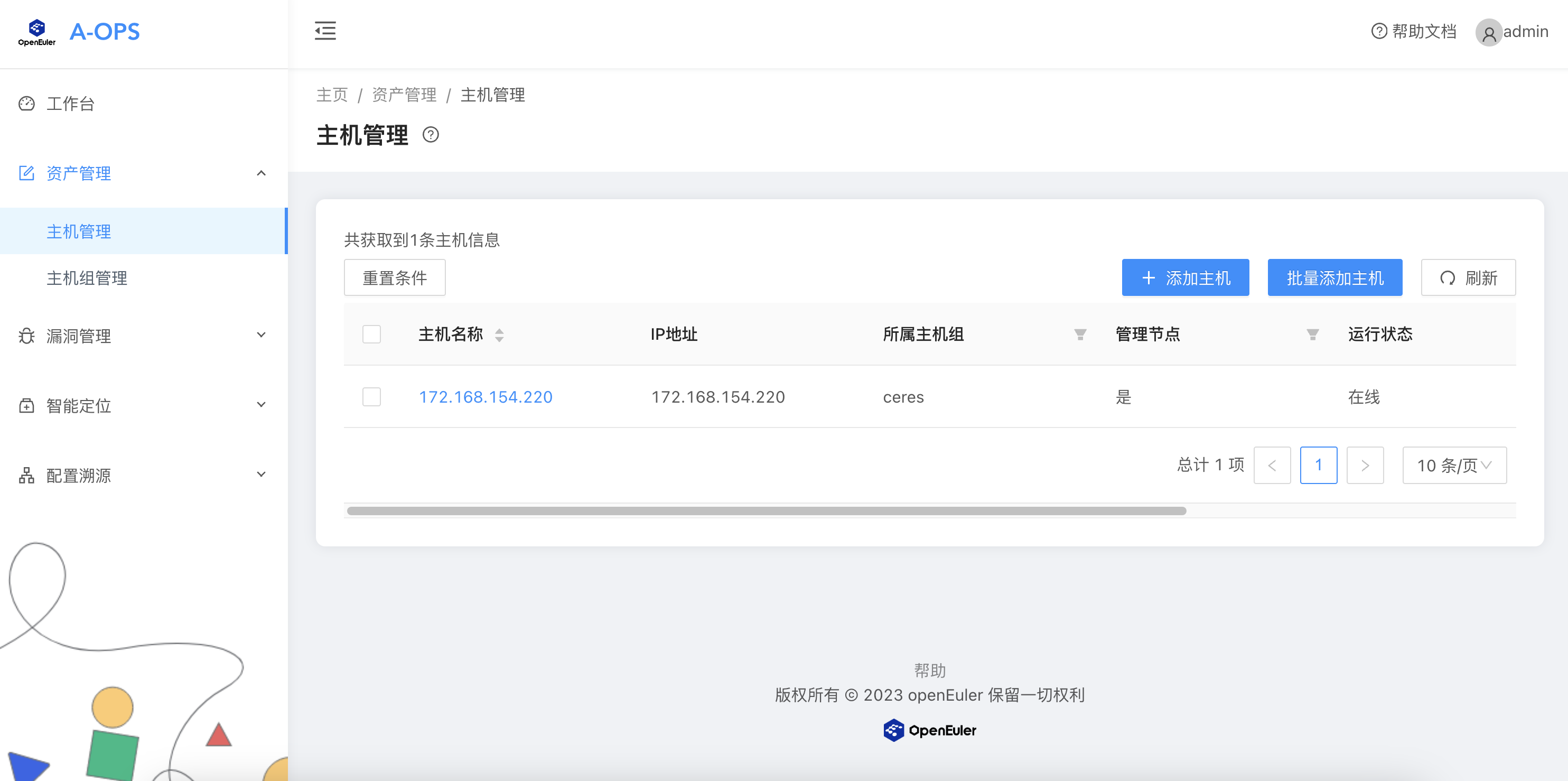Click the 主机名称 column sort arrows
This screenshot has width=1568, height=781.
pos(499,335)
